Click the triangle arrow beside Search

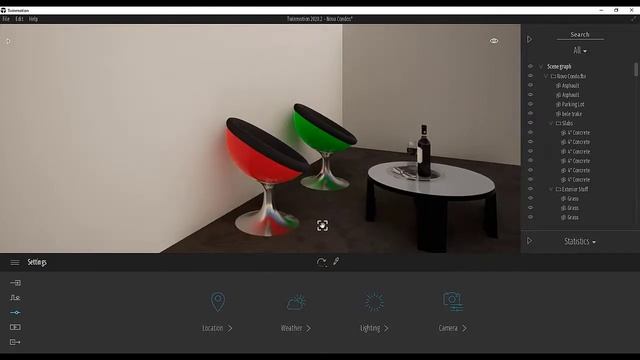click(x=529, y=40)
